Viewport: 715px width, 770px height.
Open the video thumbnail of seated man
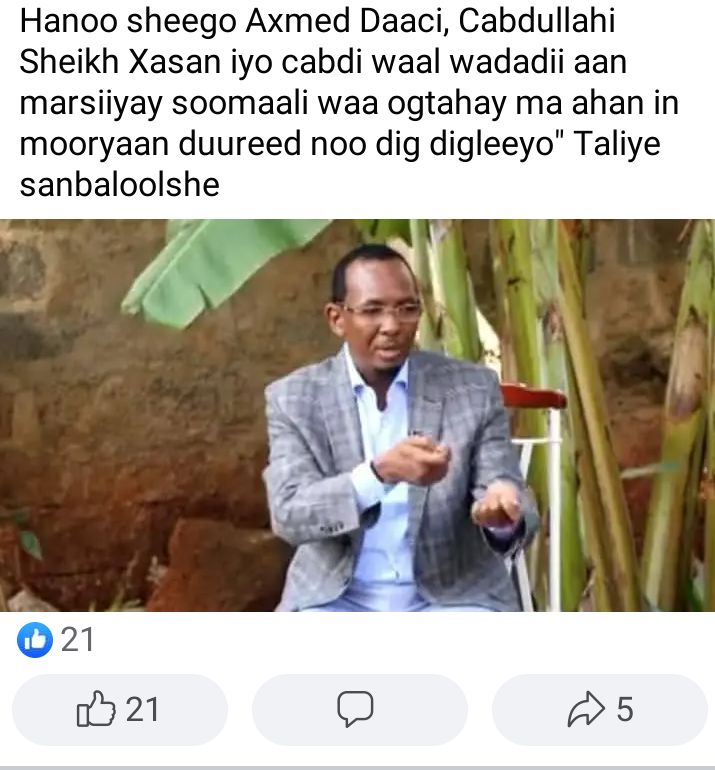coord(358,415)
